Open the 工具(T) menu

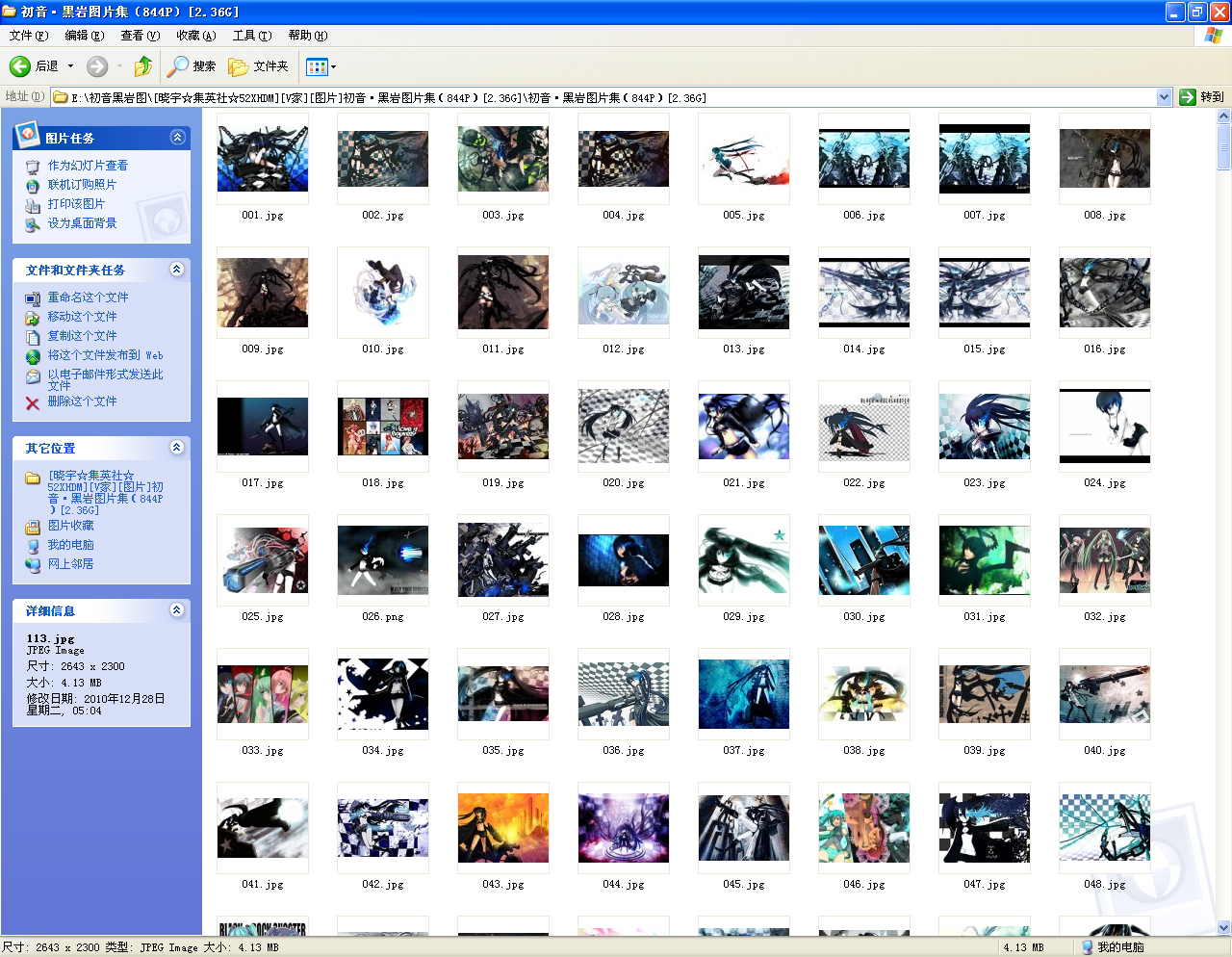click(251, 36)
